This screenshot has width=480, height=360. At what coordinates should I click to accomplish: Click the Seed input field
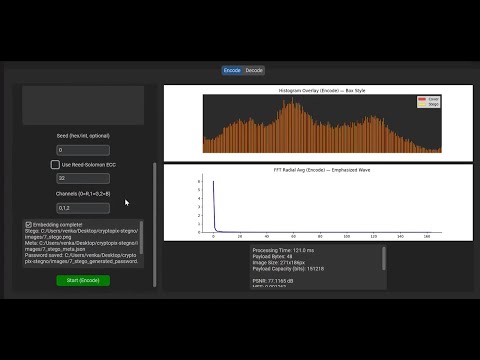83,150
